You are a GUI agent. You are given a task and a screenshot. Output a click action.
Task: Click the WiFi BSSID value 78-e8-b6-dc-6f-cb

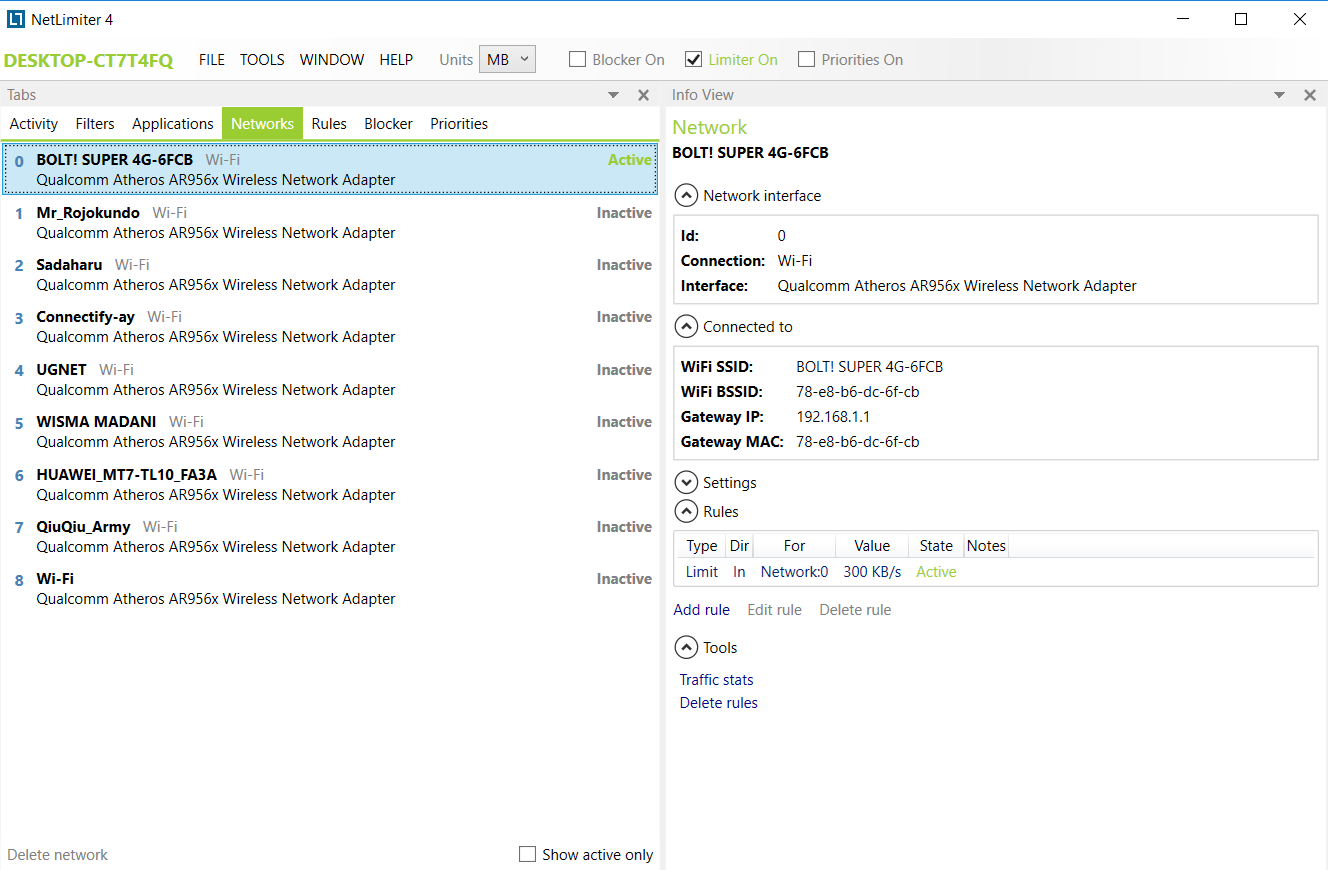(858, 392)
